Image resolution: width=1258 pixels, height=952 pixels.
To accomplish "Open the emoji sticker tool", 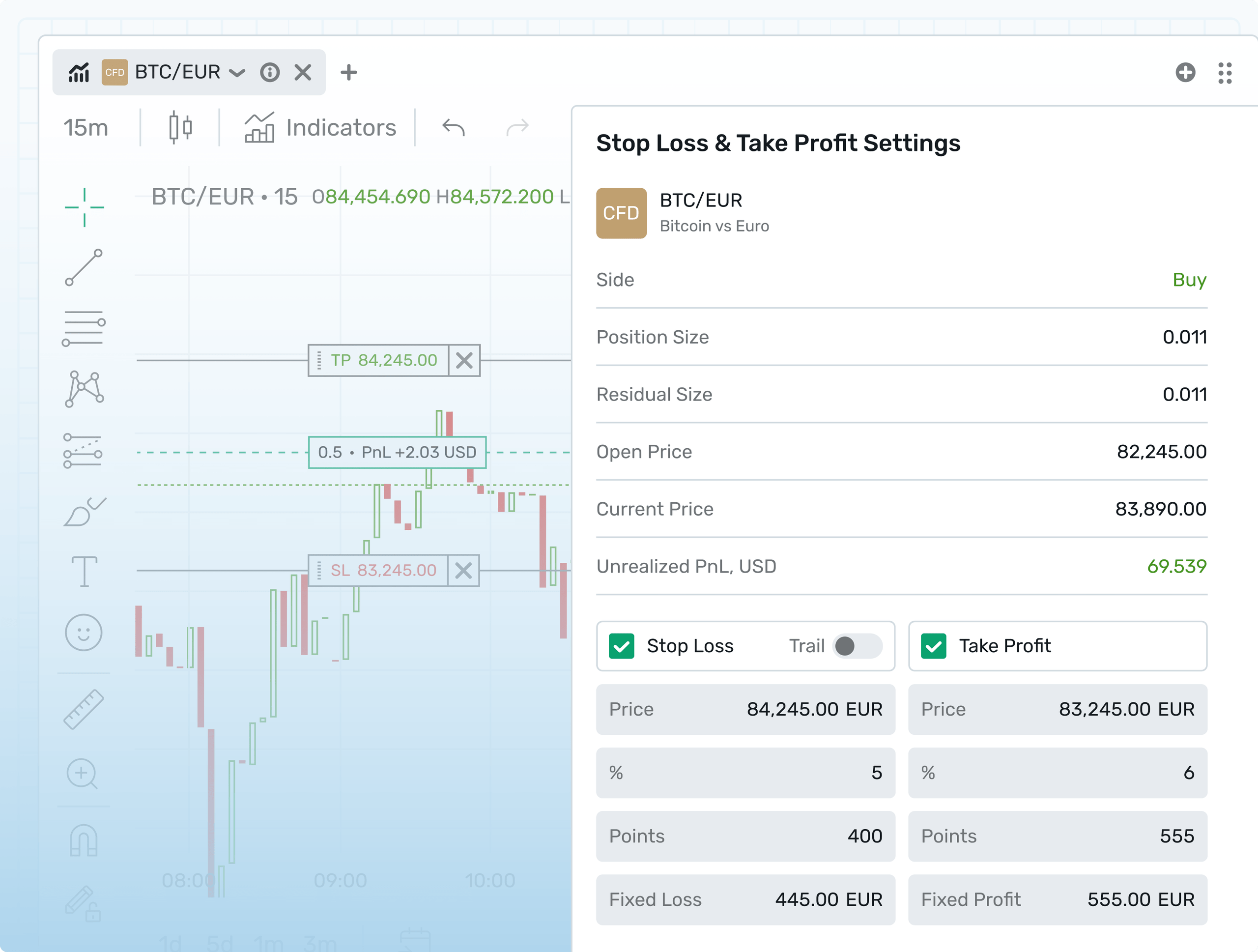I will click(84, 633).
